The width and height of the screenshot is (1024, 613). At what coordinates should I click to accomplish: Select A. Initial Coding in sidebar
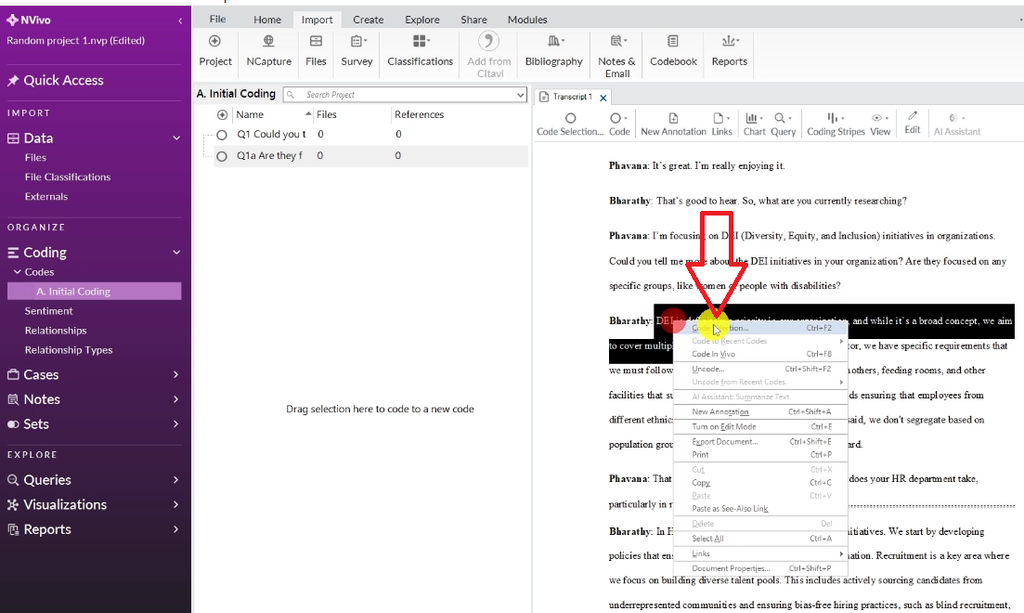(94, 291)
